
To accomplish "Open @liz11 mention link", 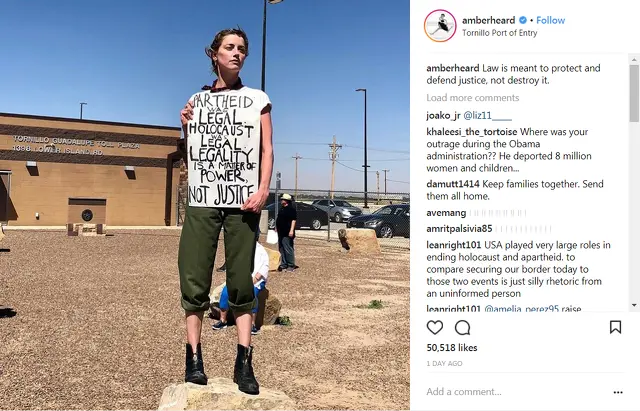I will [487, 116].
